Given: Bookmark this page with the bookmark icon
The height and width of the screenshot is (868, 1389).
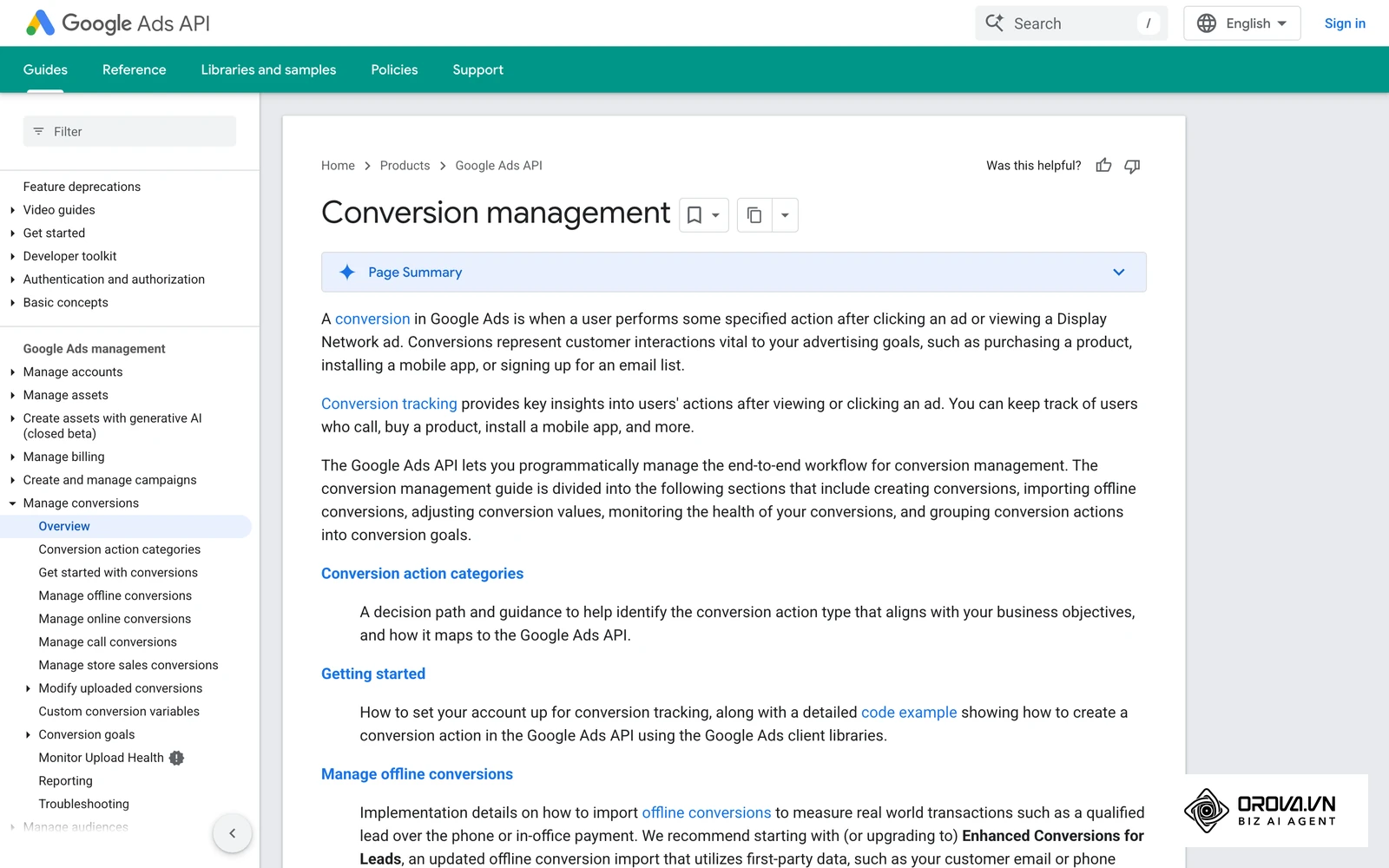Looking at the screenshot, I should tap(694, 215).
